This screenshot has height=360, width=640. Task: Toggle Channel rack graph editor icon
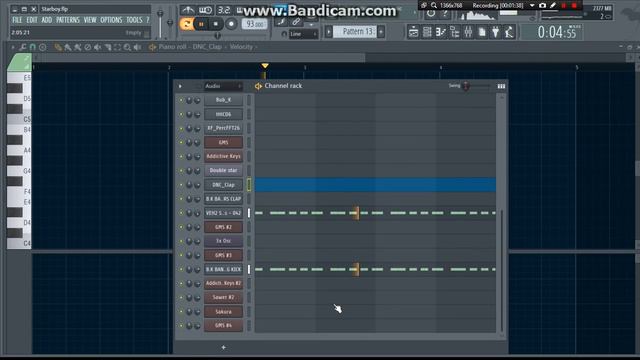click(501, 86)
